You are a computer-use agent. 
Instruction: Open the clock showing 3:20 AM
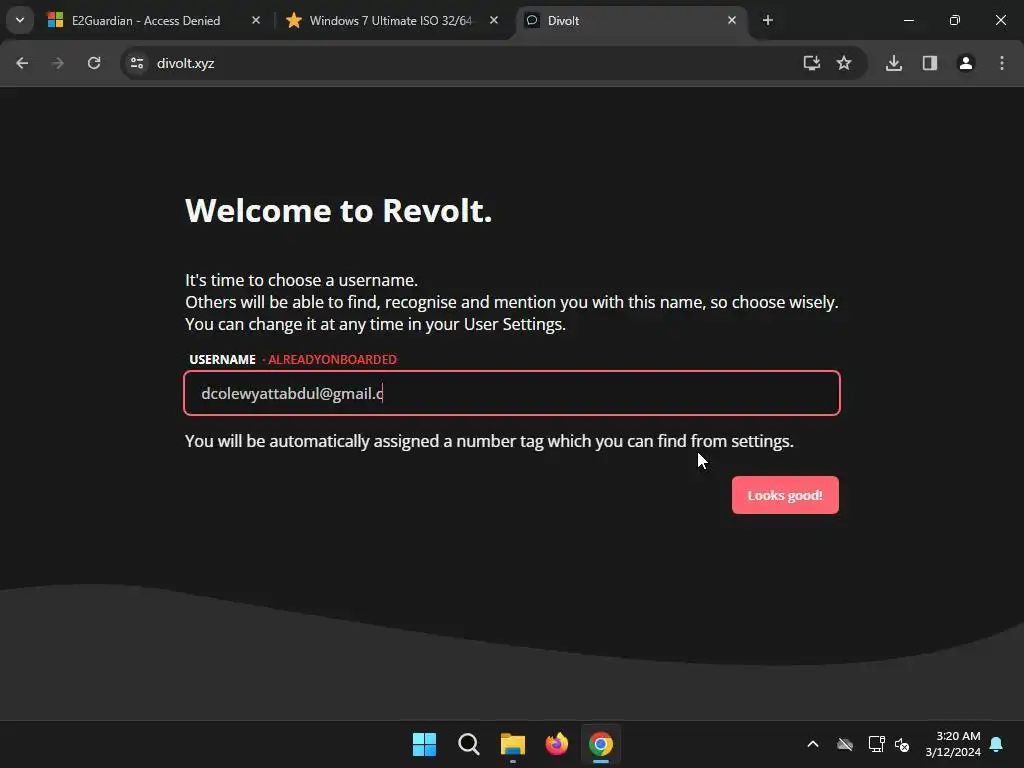(x=953, y=744)
